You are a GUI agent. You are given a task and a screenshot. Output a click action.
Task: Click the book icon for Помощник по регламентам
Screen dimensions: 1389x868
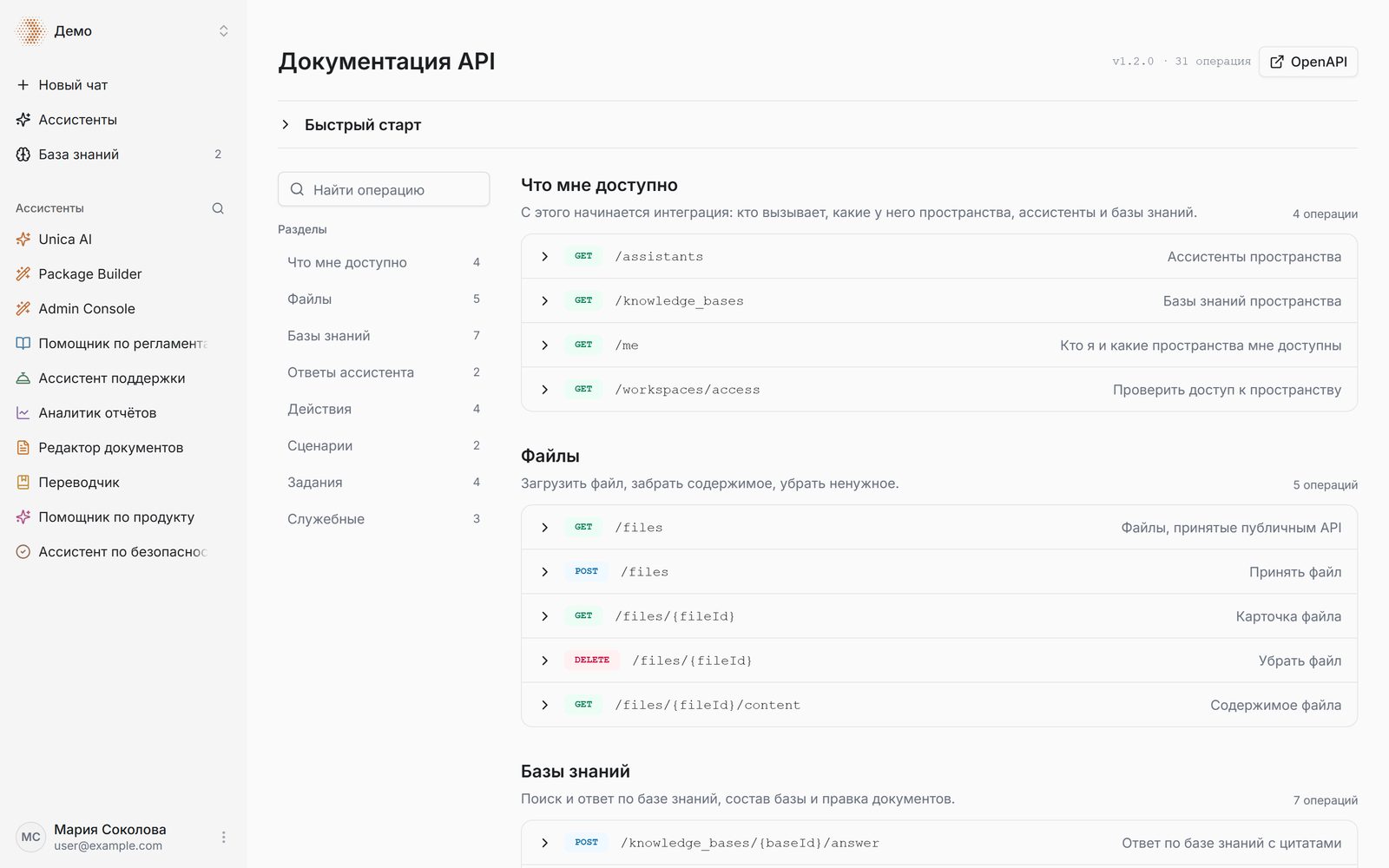tap(23, 344)
